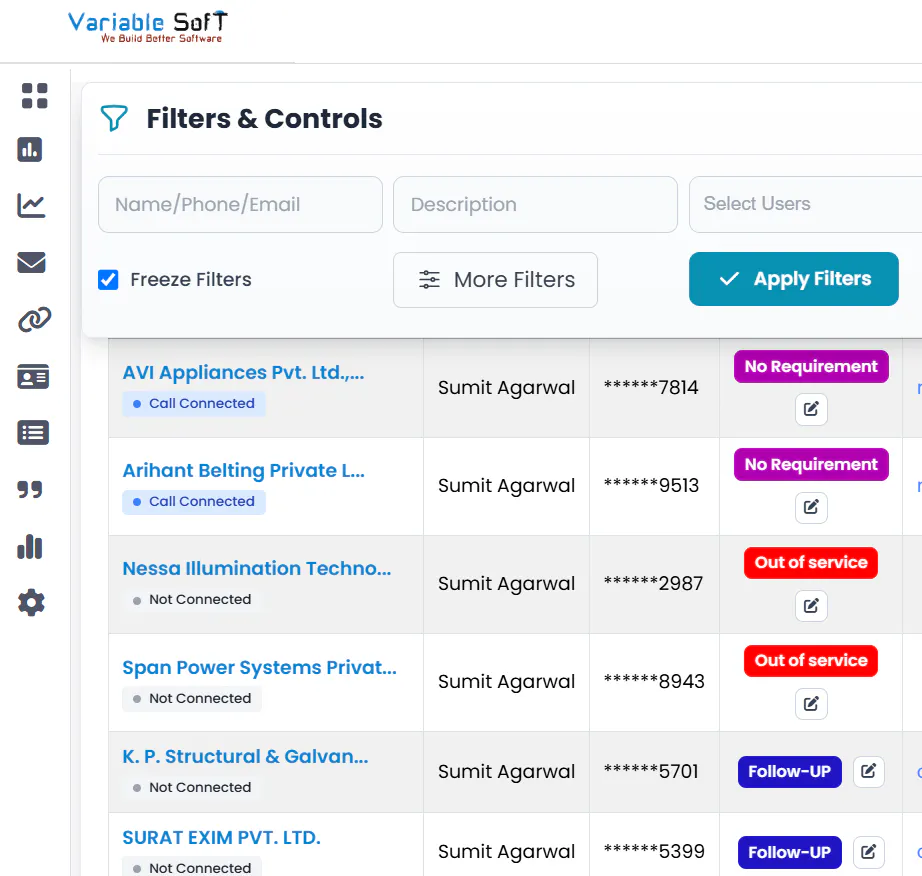Open the line chart analytics icon in sidebar
Screen dimensions: 922x876
click(31, 205)
